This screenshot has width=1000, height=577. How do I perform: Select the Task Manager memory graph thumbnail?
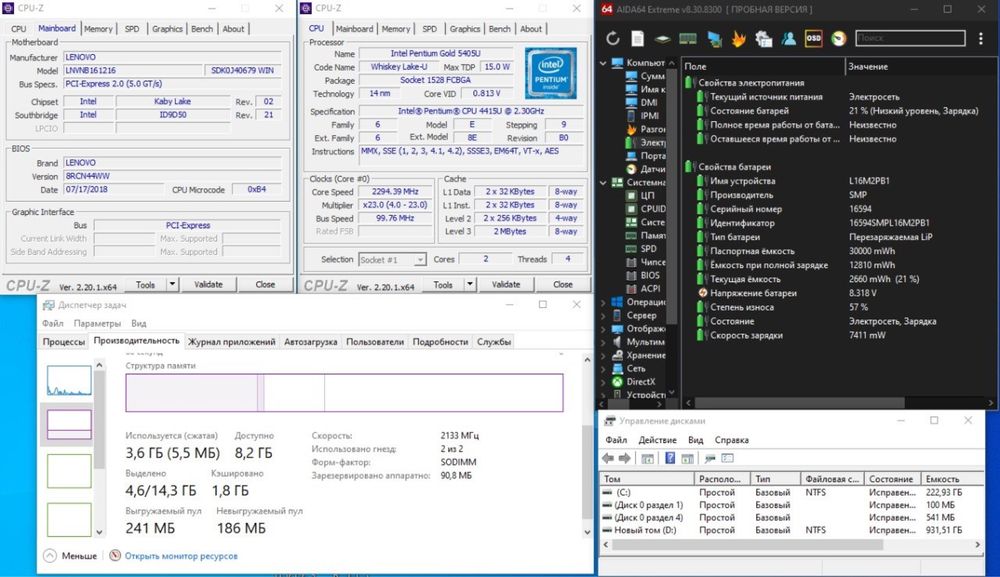coord(69,425)
